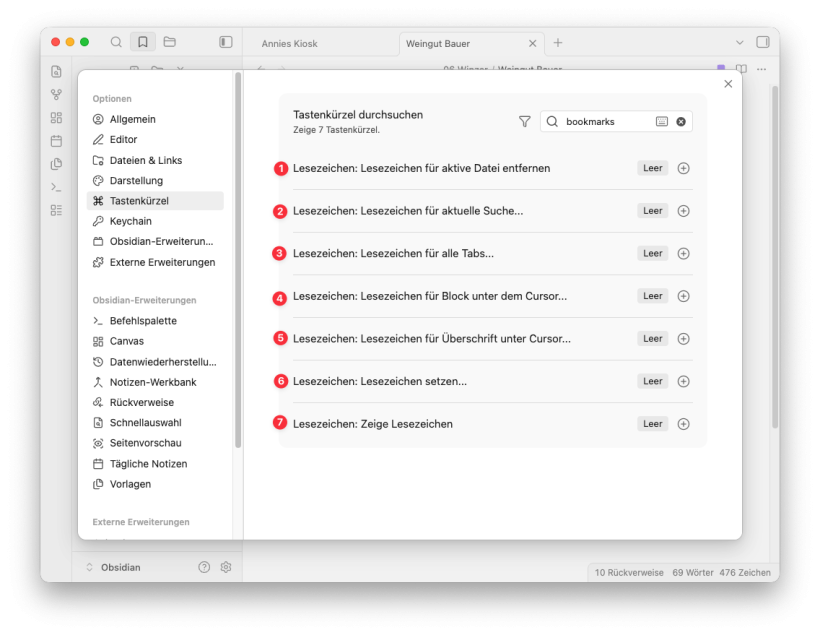Open Darstellung settings section
Viewport: 820px width, 635px height.
point(136,181)
